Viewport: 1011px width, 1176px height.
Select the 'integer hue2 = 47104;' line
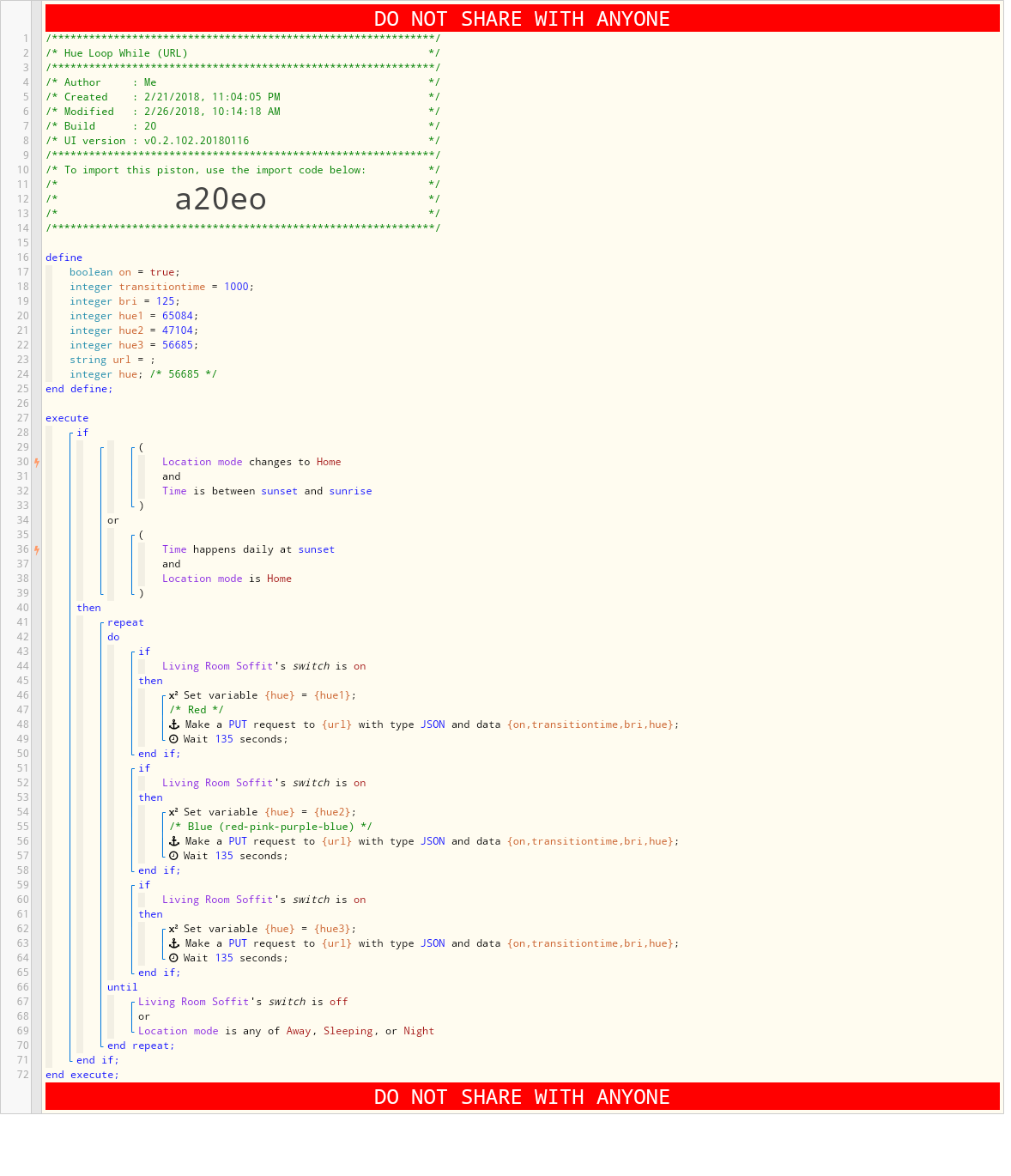pyautogui.click(x=134, y=330)
